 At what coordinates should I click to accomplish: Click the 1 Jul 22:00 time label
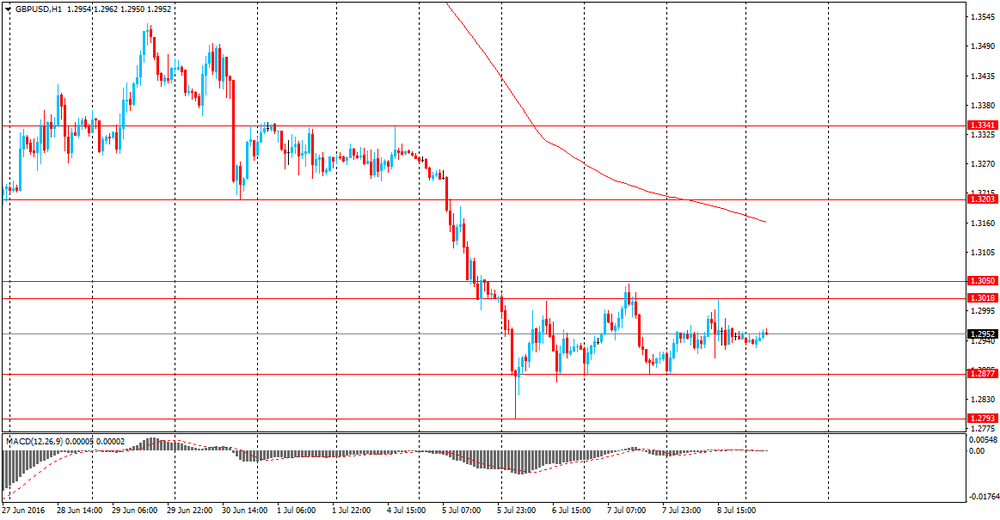click(x=352, y=510)
